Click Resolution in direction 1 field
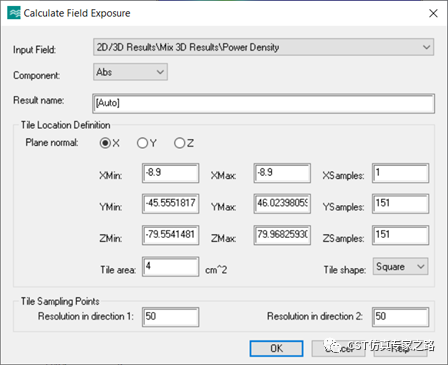Viewport: 448px width, 365px height. tap(170, 317)
